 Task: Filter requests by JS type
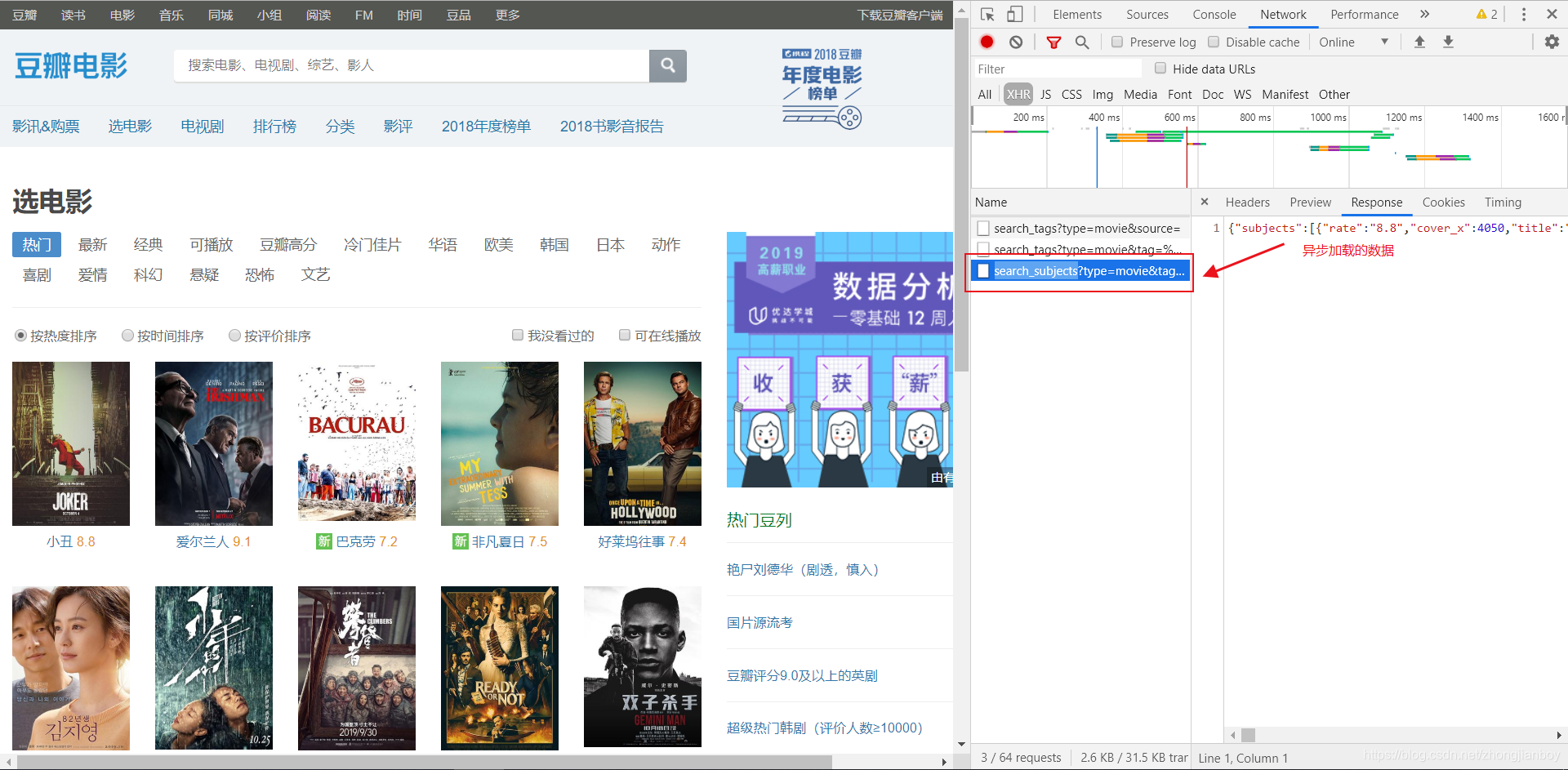(1045, 95)
